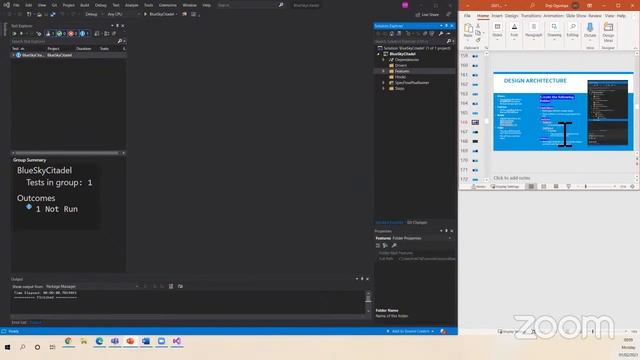Open PowerPoint from the Windows taskbar
This screenshot has width=640, height=360.
pos(130,341)
